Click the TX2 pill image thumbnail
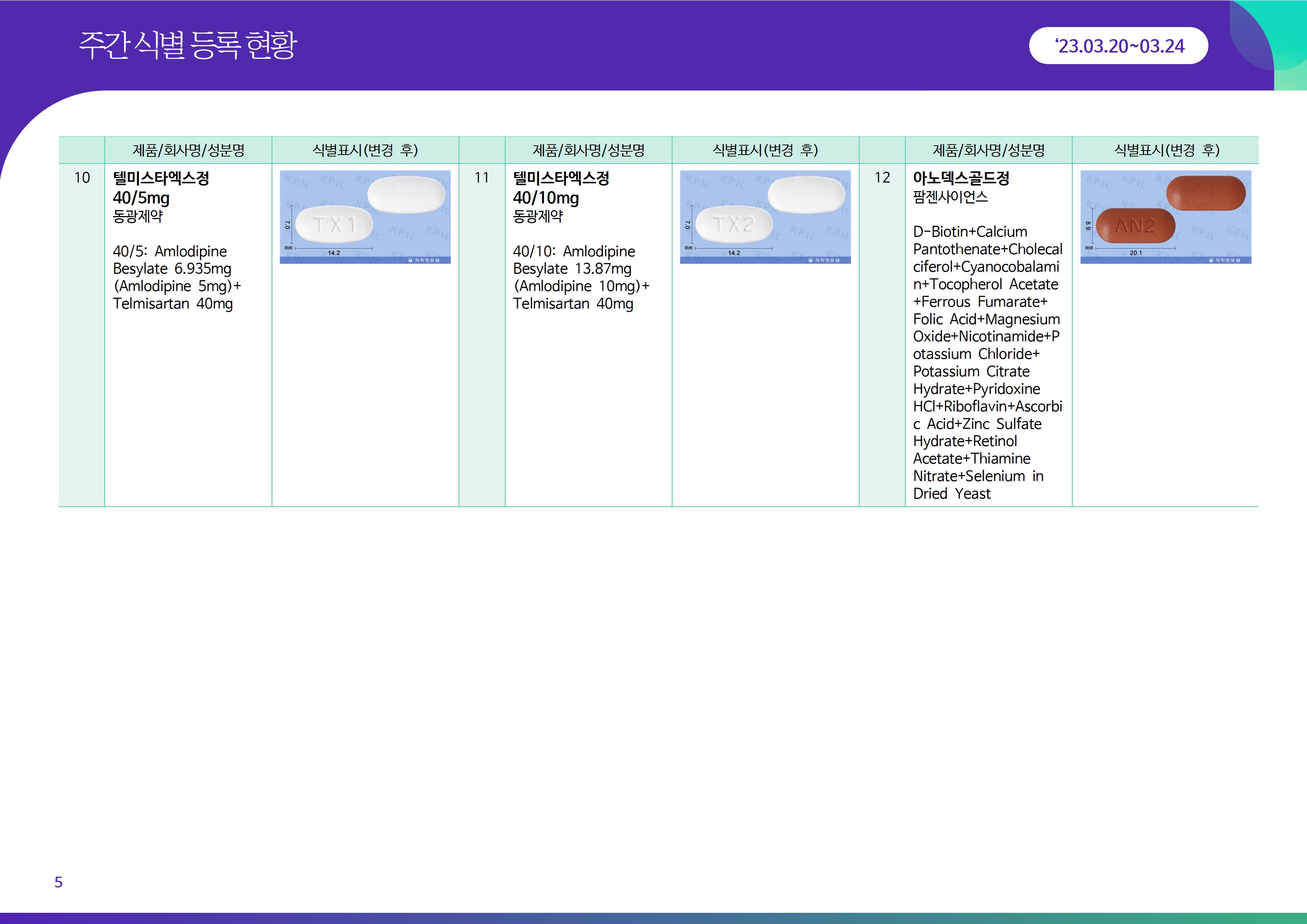The image size is (1307, 924). tap(765, 217)
